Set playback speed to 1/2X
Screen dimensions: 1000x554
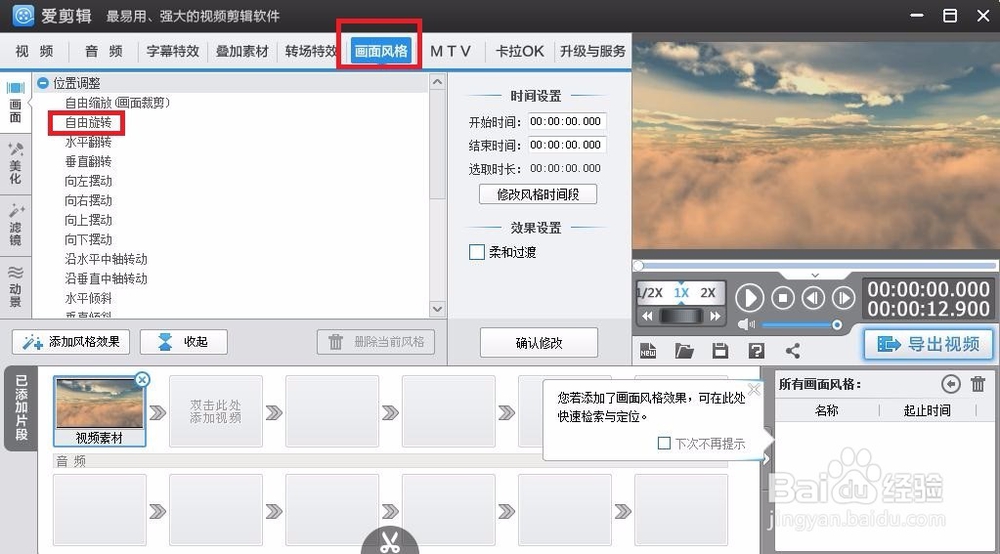click(x=651, y=293)
